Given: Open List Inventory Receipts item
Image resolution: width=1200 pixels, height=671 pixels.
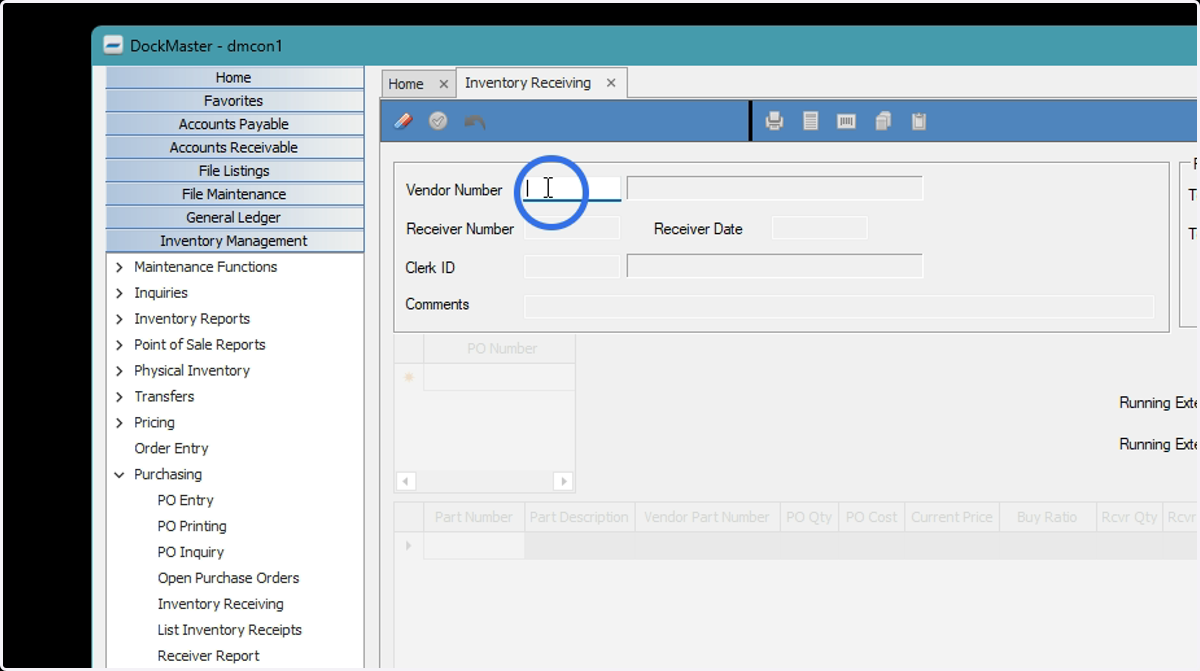Looking at the screenshot, I should (229, 631).
